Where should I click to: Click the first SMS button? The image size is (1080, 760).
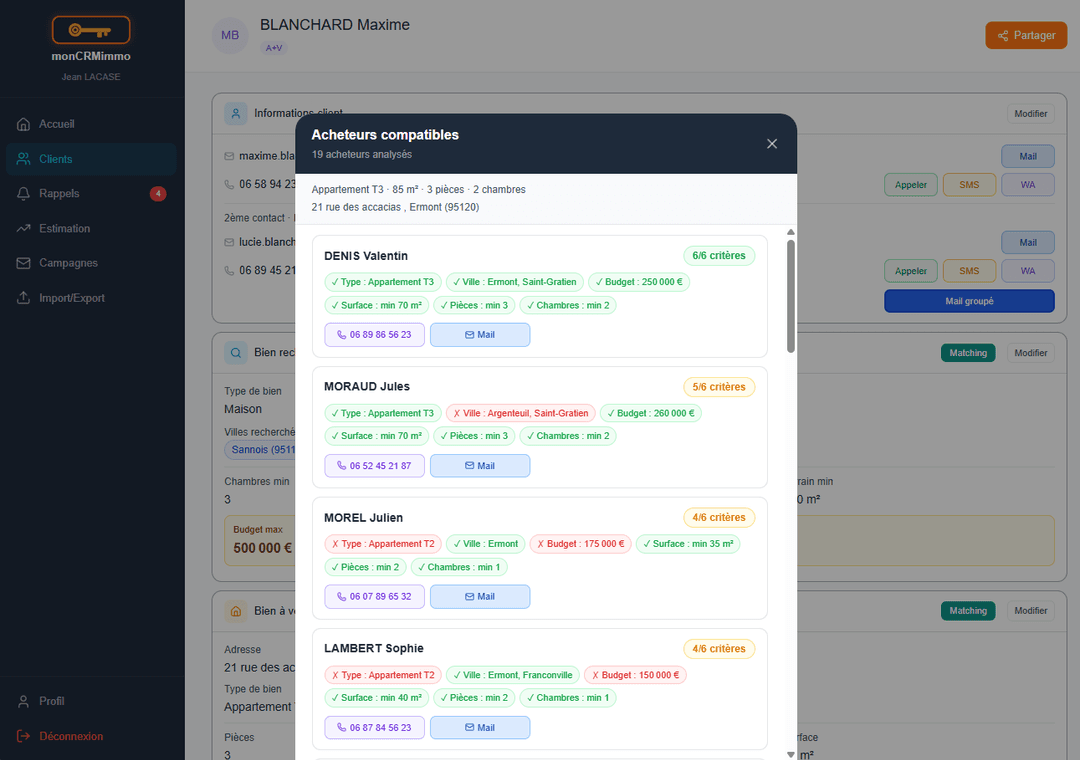pos(969,185)
